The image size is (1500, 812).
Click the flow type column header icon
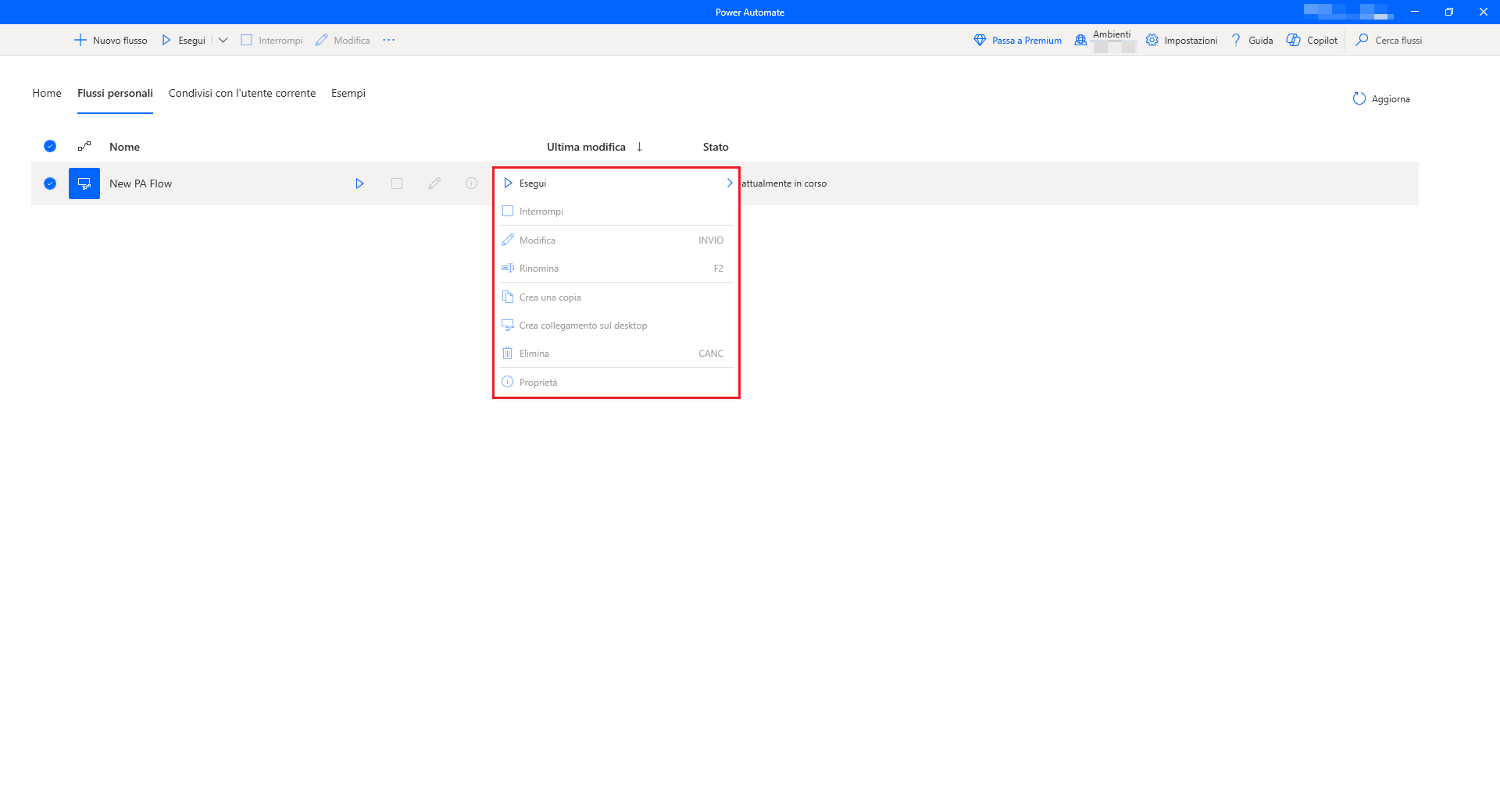(84, 146)
